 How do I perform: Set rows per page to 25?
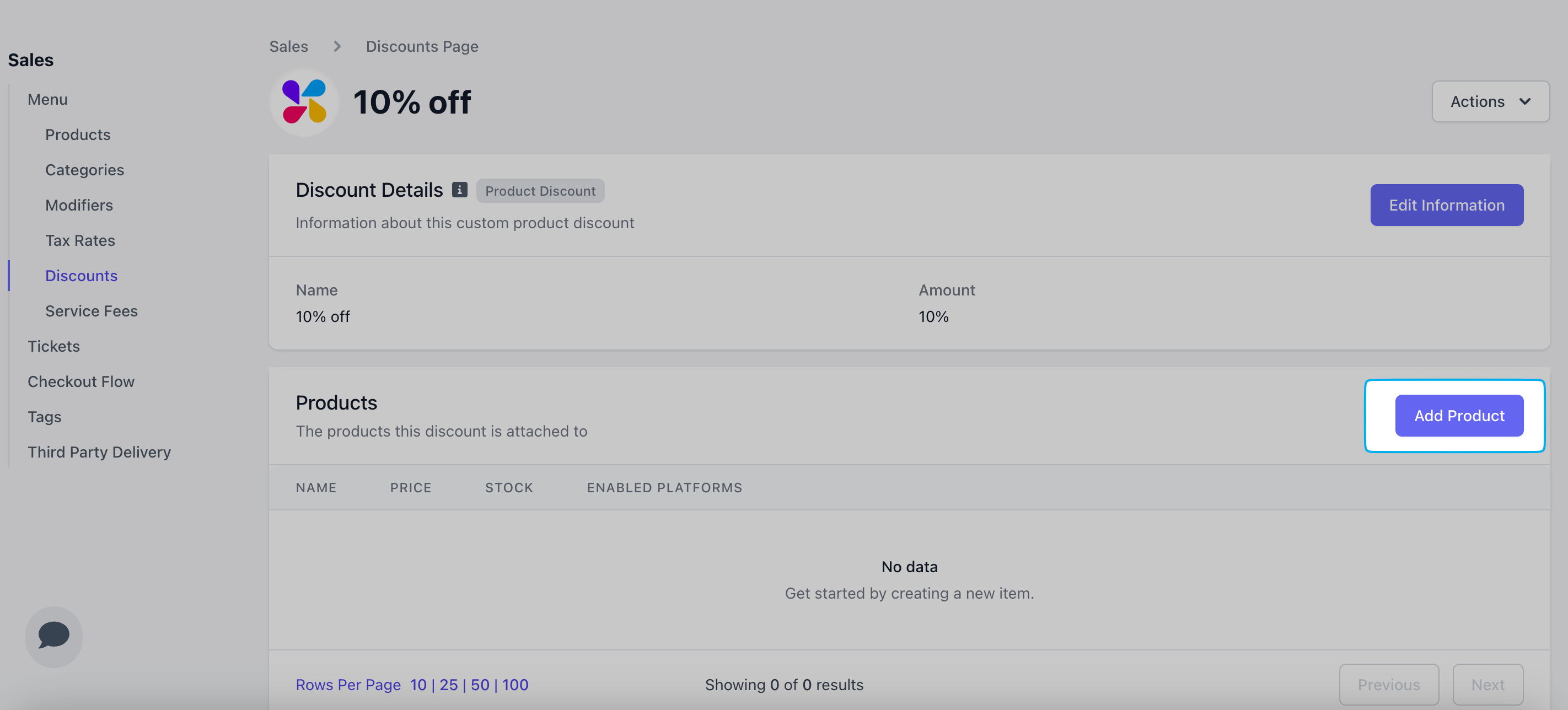tap(448, 685)
